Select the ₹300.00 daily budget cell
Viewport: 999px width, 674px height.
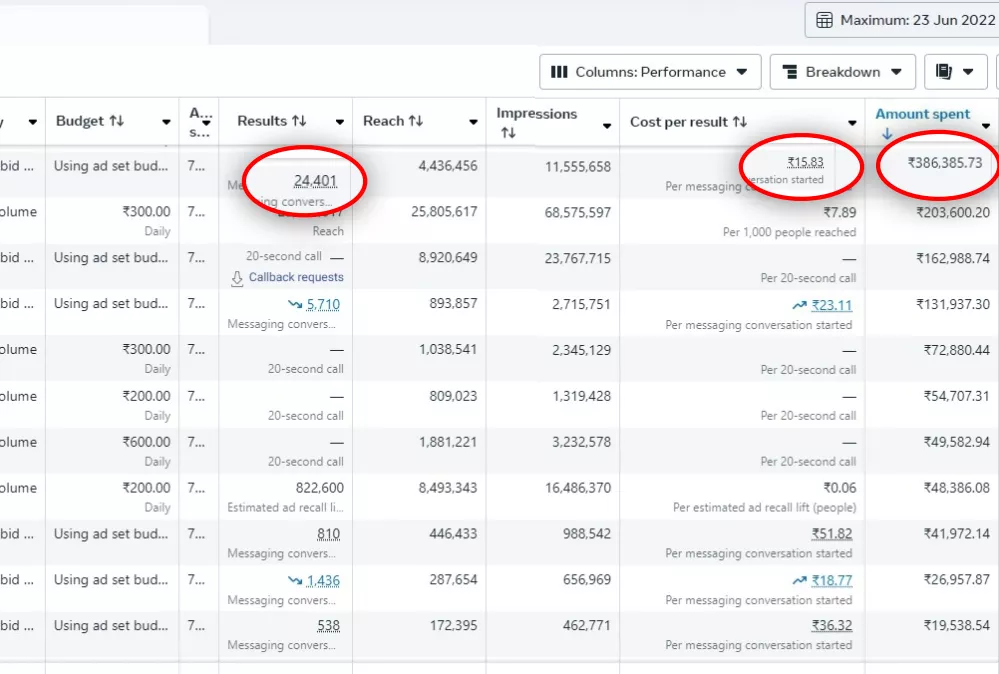coord(146,212)
